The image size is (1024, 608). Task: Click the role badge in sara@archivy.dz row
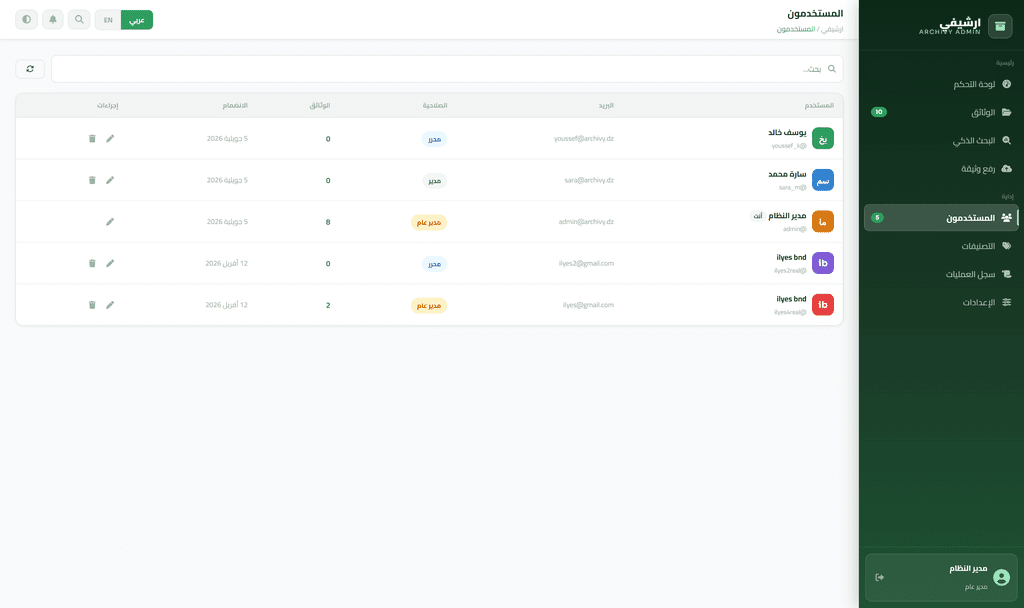tap(434, 181)
